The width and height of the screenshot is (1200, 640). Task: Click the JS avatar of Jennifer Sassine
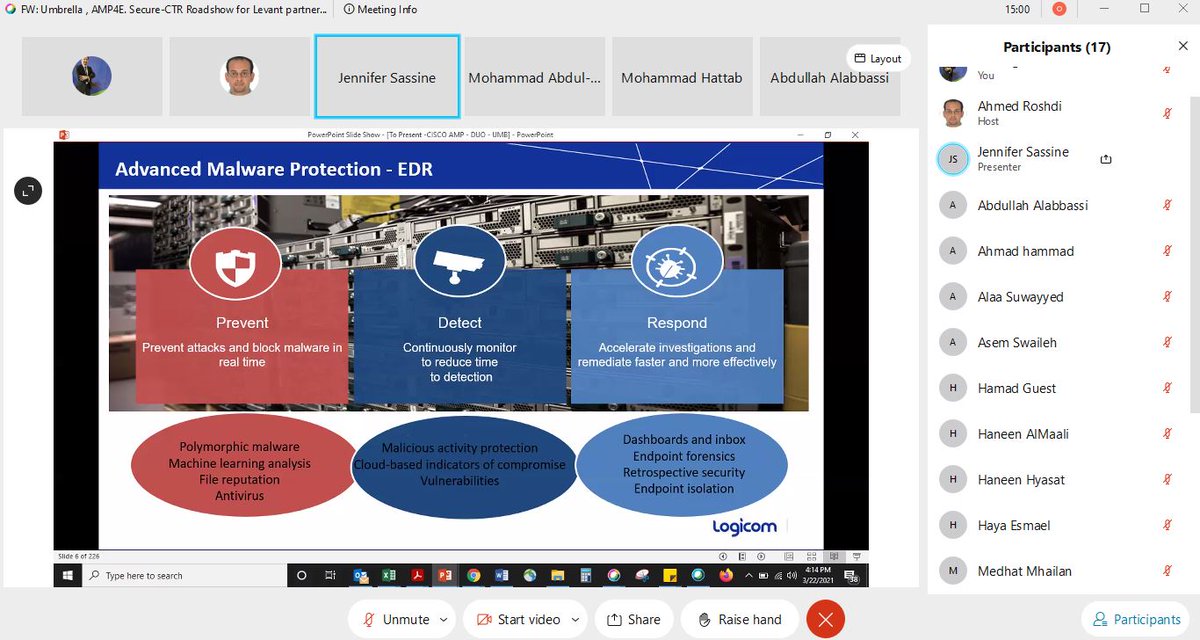click(953, 159)
